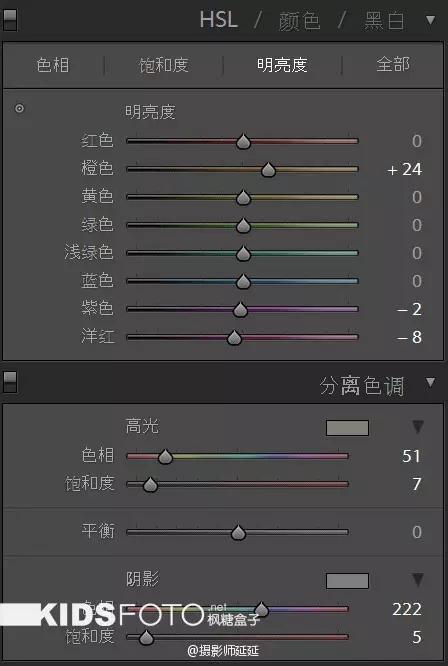Viewport: 448px width, 666px height.
Task: Collapse the HSL panel with header triangle
Action: click(x=431, y=20)
